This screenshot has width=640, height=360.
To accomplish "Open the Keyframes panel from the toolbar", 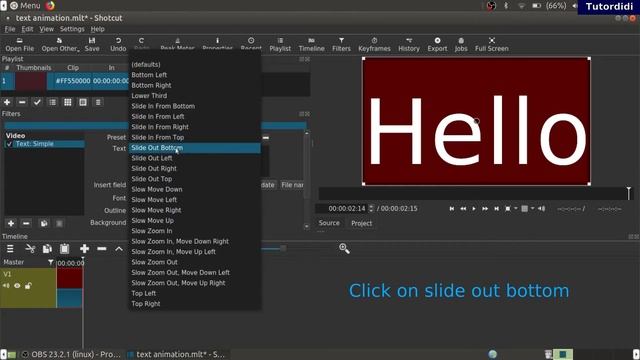I will 374,44.
